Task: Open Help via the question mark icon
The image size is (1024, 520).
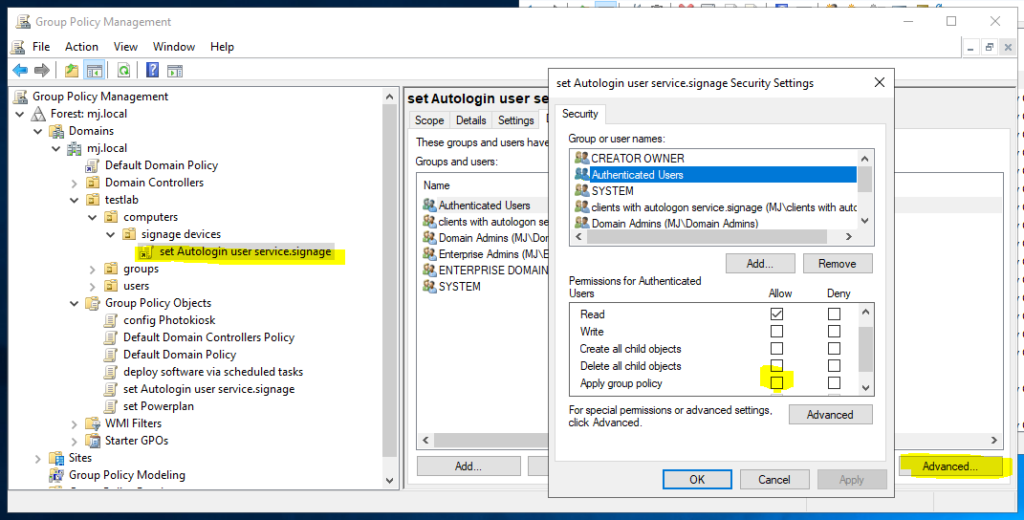Action: click(152, 70)
